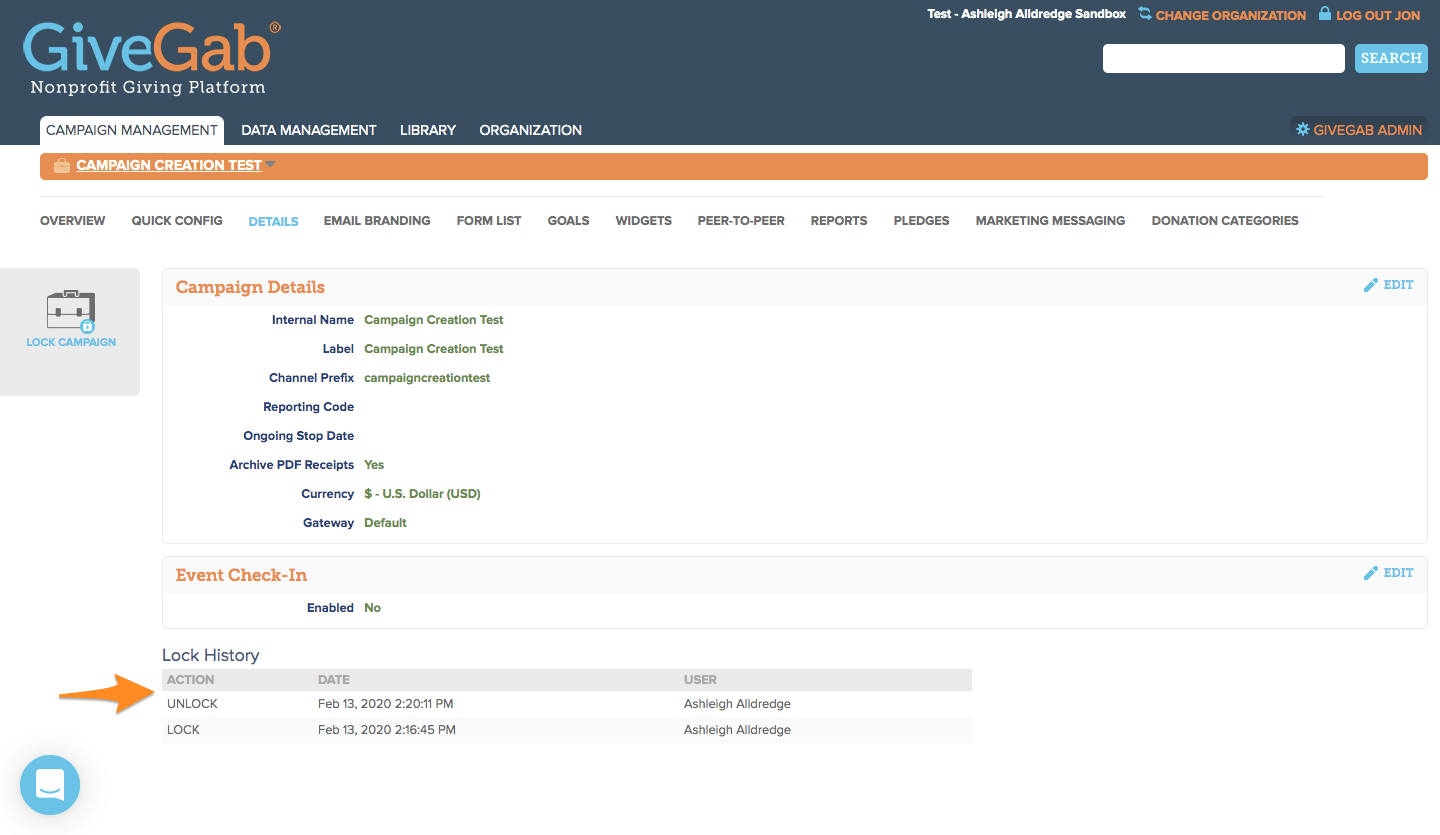The image size is (1440, 835).
Task: Click the UNLOCK row action cell
Action: click(192, 704)
